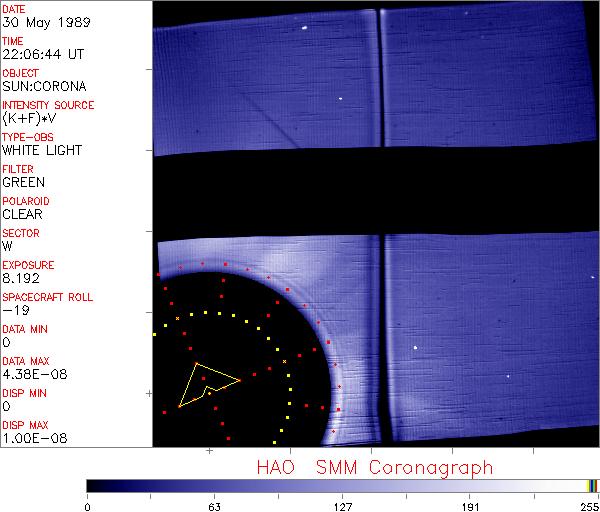Image resolution: width=600 pixels, height=512 pixels.
Task: Click the "INTENSITY SOURCE" label
Action: tap(48, 105)
